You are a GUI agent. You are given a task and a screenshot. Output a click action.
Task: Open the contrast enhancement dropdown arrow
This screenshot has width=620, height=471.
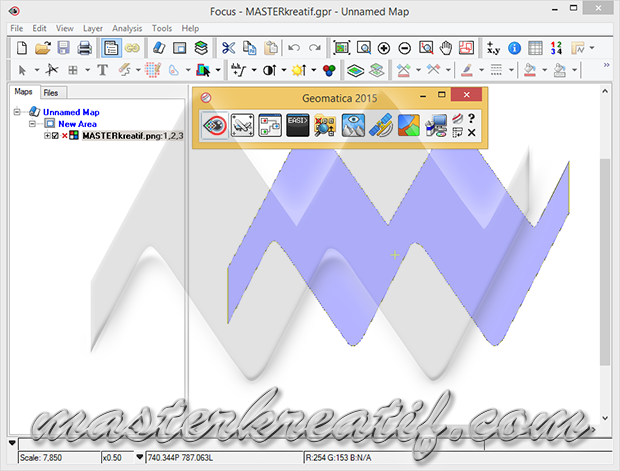[284, 70]
